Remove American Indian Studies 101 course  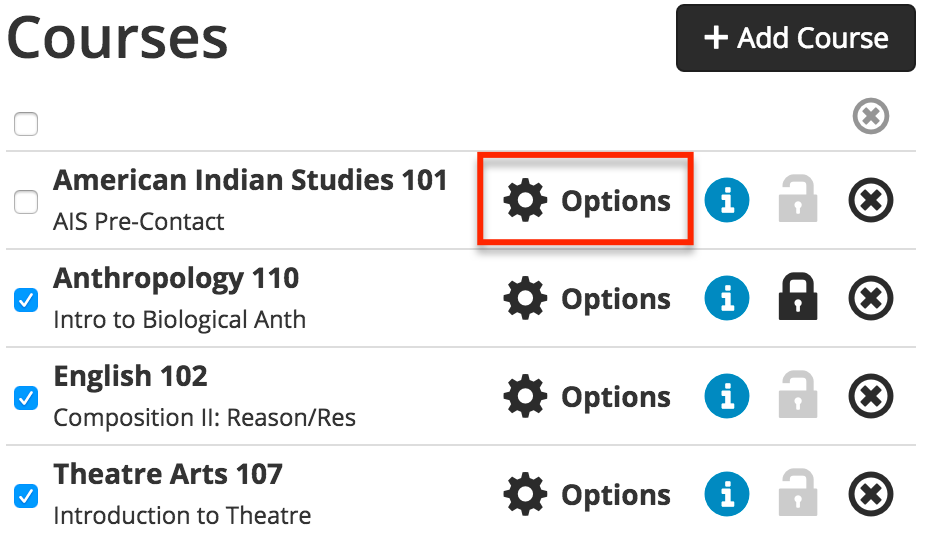tap(871, 200)
